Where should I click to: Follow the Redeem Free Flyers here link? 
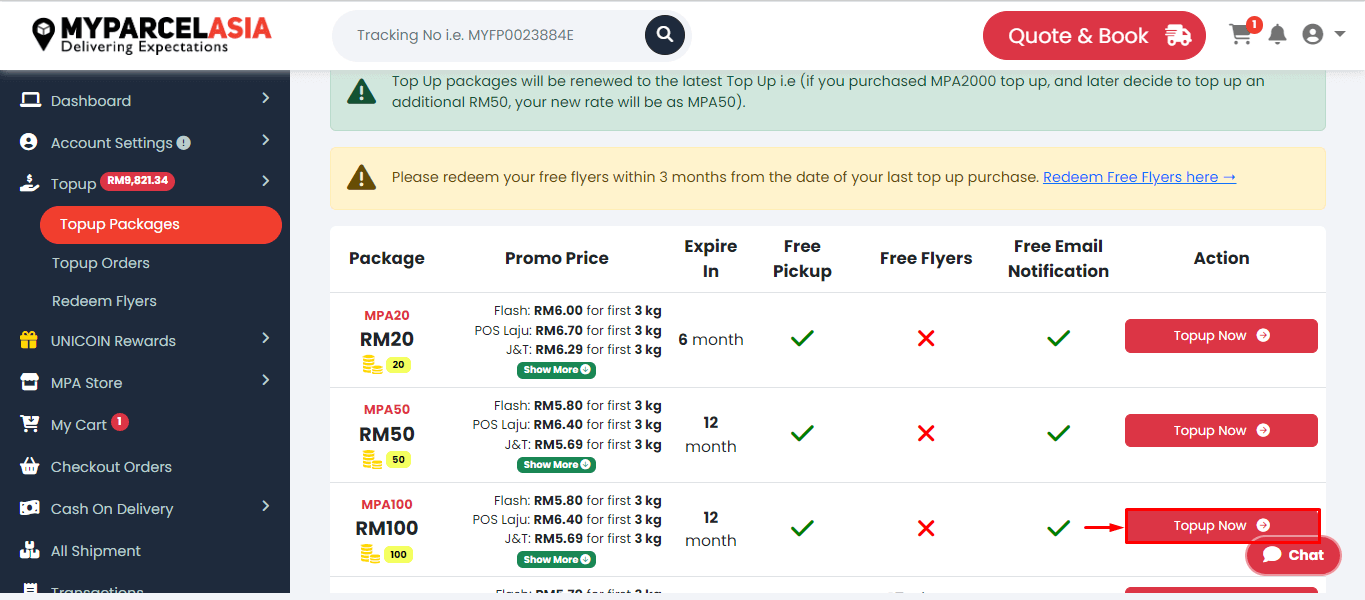pyautogui.click(x=1139, y=177)
